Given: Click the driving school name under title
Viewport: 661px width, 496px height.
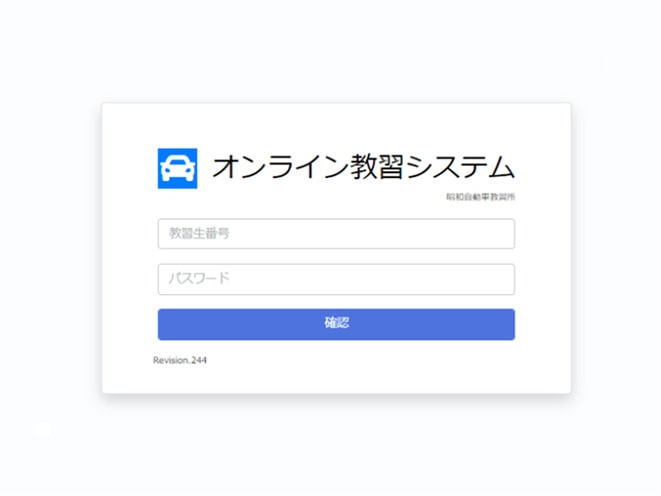Looking at the screenshot, I should click(481, 197).
